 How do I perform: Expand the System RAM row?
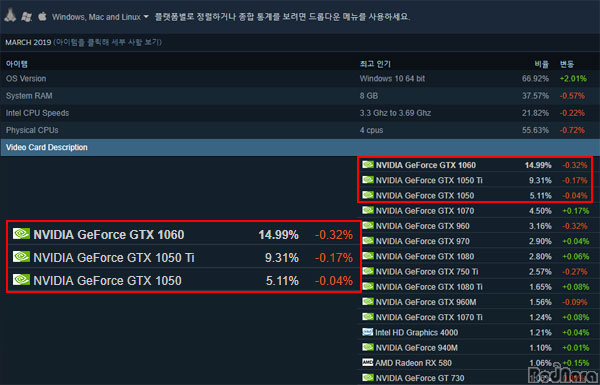(x=300, y=96)
